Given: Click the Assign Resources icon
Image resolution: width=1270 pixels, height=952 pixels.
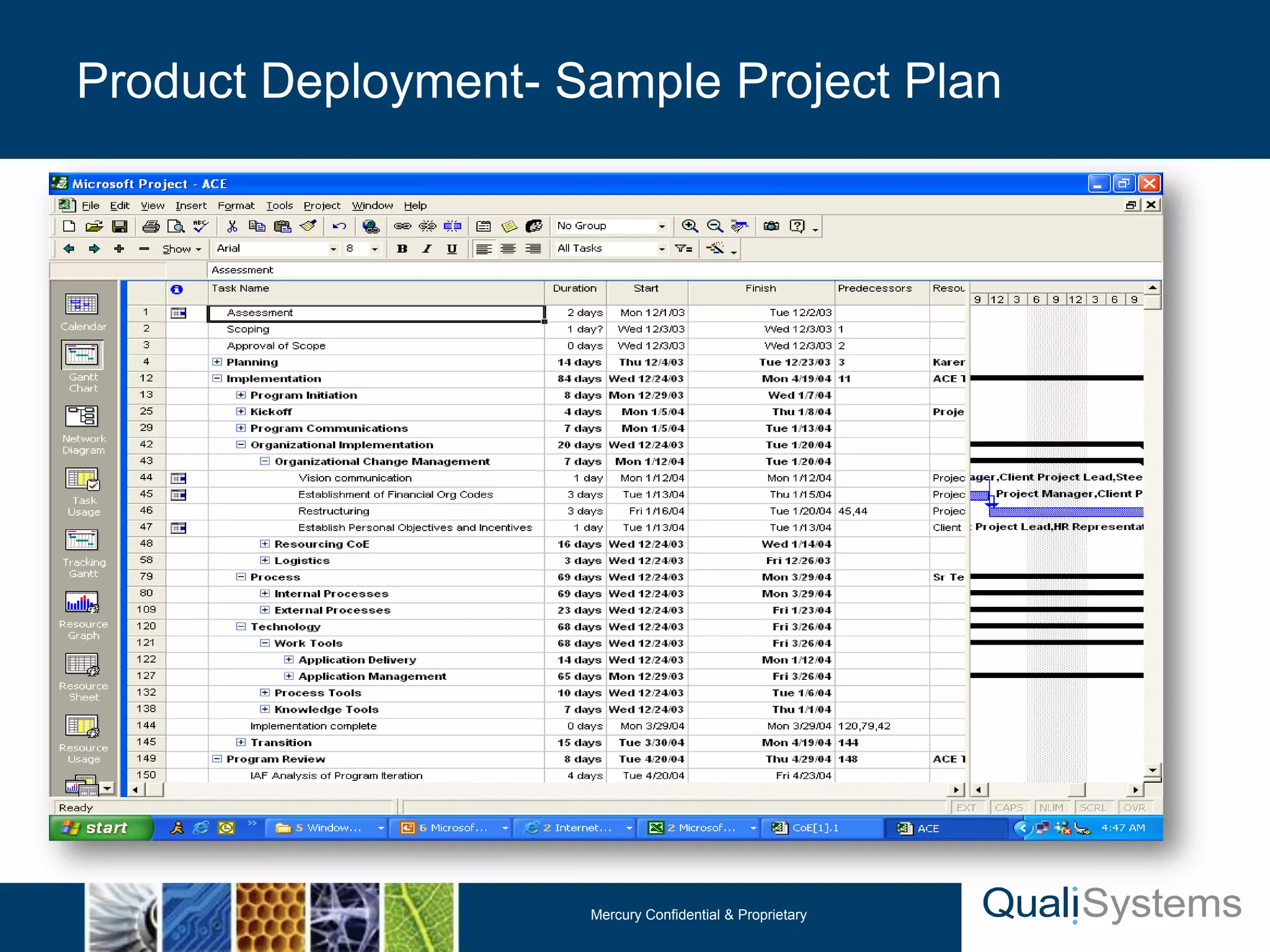Looking at the screenshot, I should pos(534,226).
